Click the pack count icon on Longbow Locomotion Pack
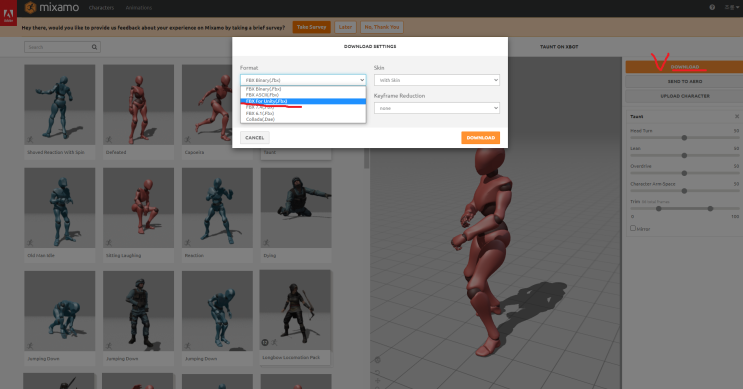The height and width of the screenshot is (389, 743). click(x=265, y=343)
